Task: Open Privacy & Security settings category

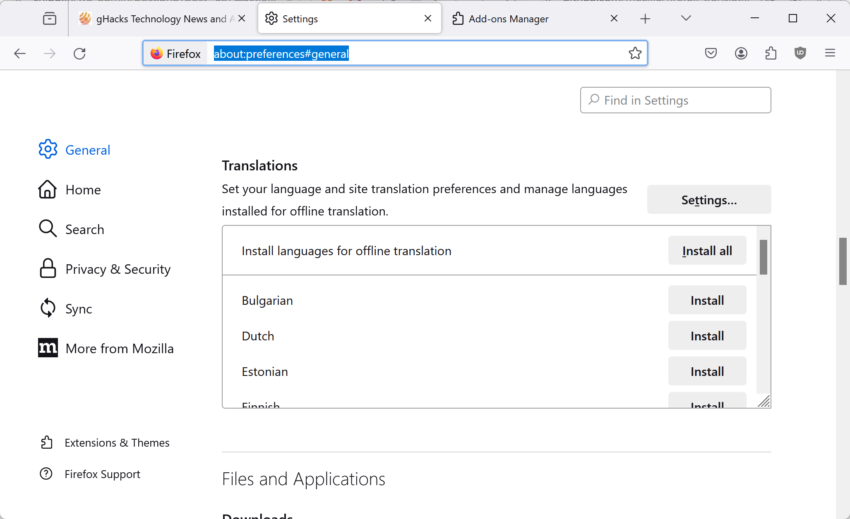Action: coord(104,269)
